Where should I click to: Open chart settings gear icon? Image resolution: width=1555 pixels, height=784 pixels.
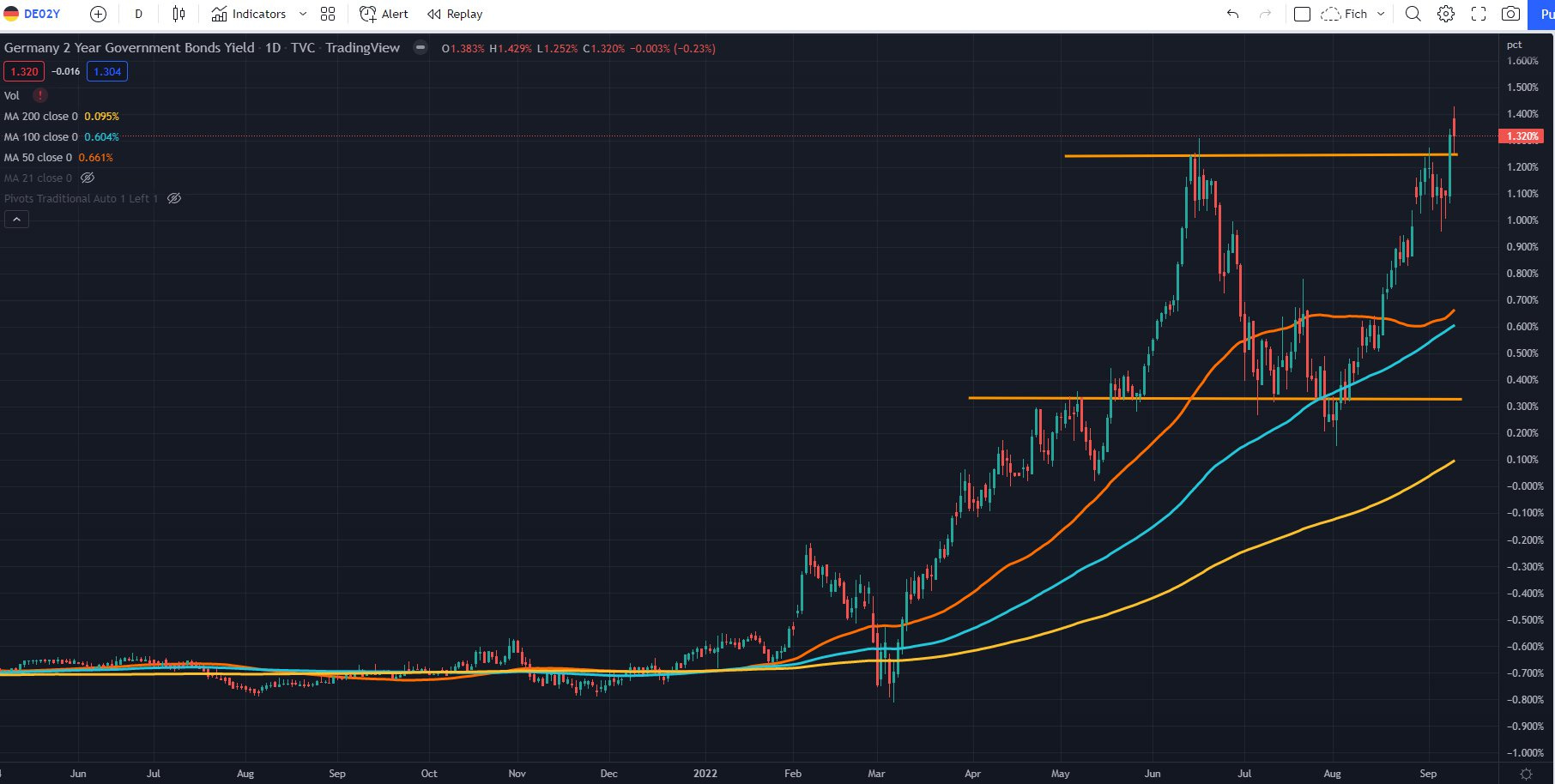[x=1446, y=14]
